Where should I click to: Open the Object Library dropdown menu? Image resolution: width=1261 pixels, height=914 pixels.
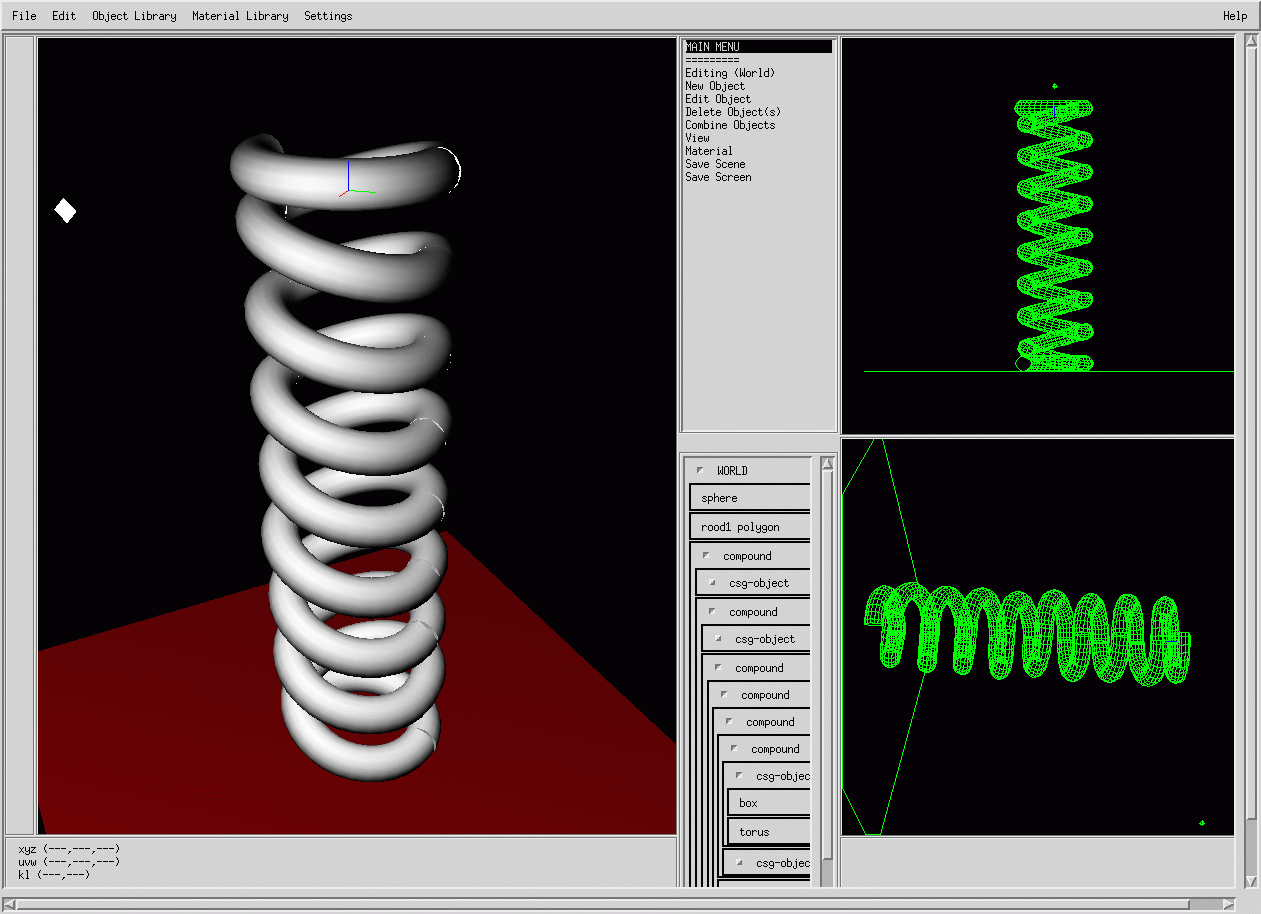[134, 16]
